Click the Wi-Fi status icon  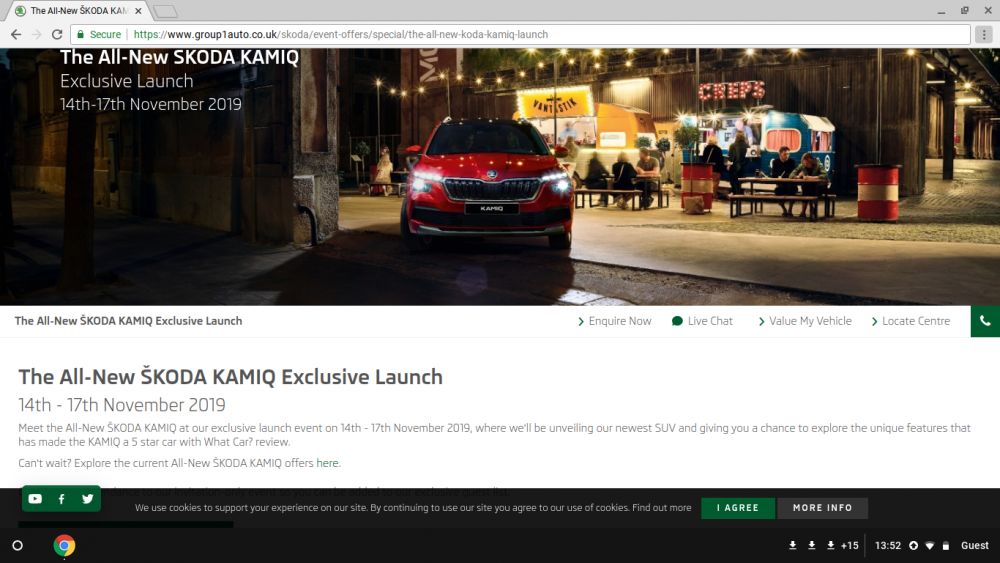930,546
